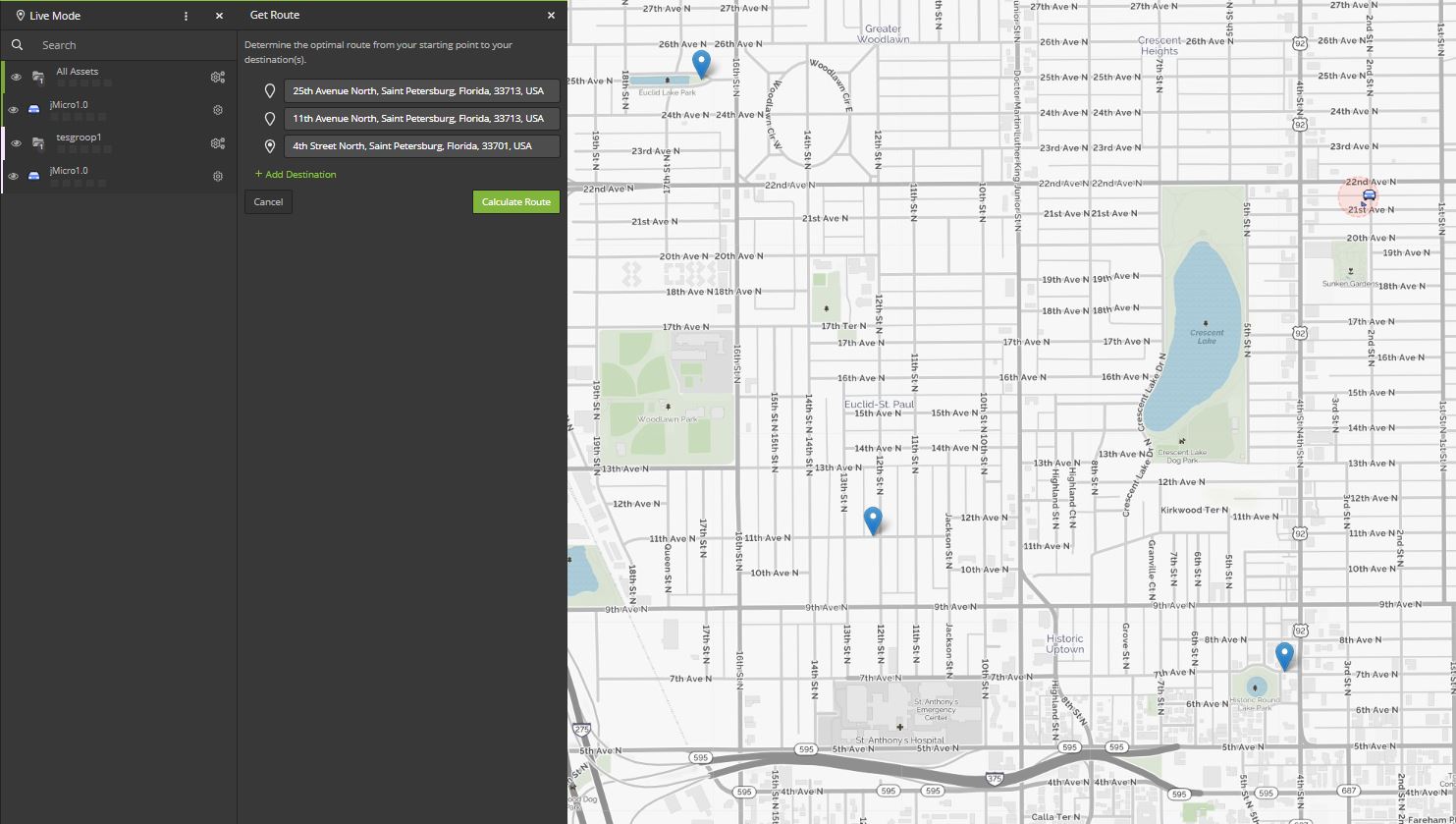Screen dimensions: 1456x824
Task: Expand the All Assets folder group
Action: (x=38, y=77)
